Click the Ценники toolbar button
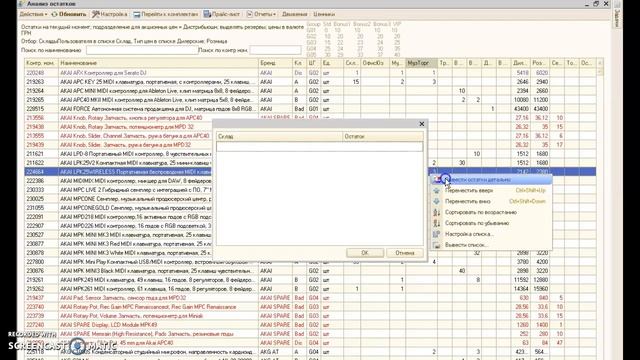Viewport: 640px width, 360px height. [324, 14]
